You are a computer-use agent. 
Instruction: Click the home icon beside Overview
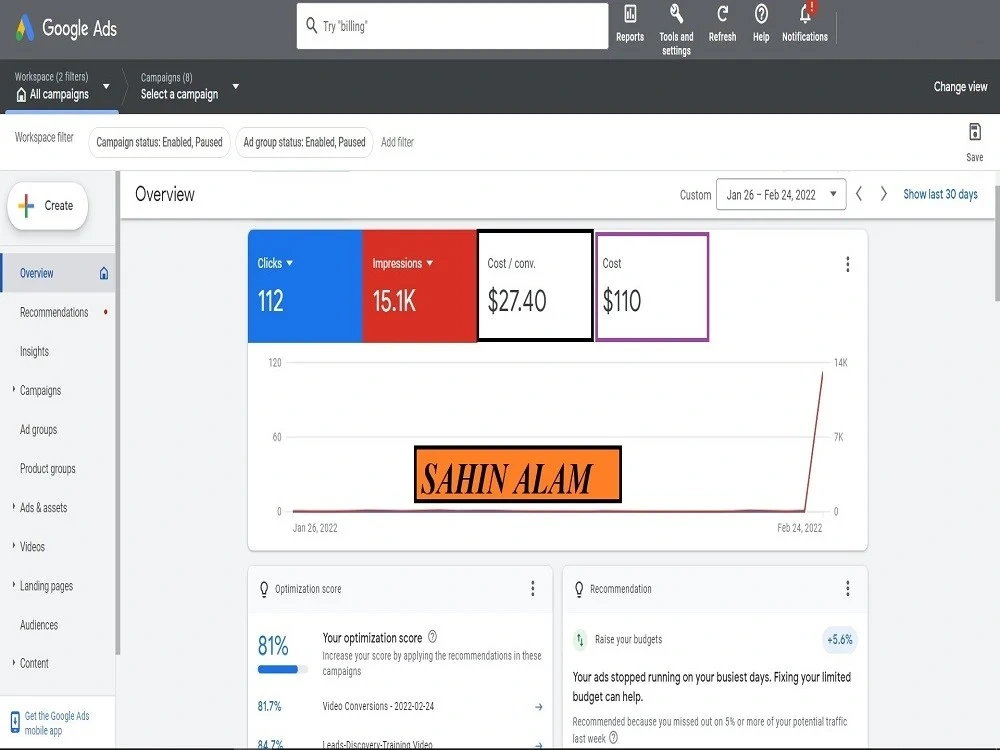(x=104, y=274)
